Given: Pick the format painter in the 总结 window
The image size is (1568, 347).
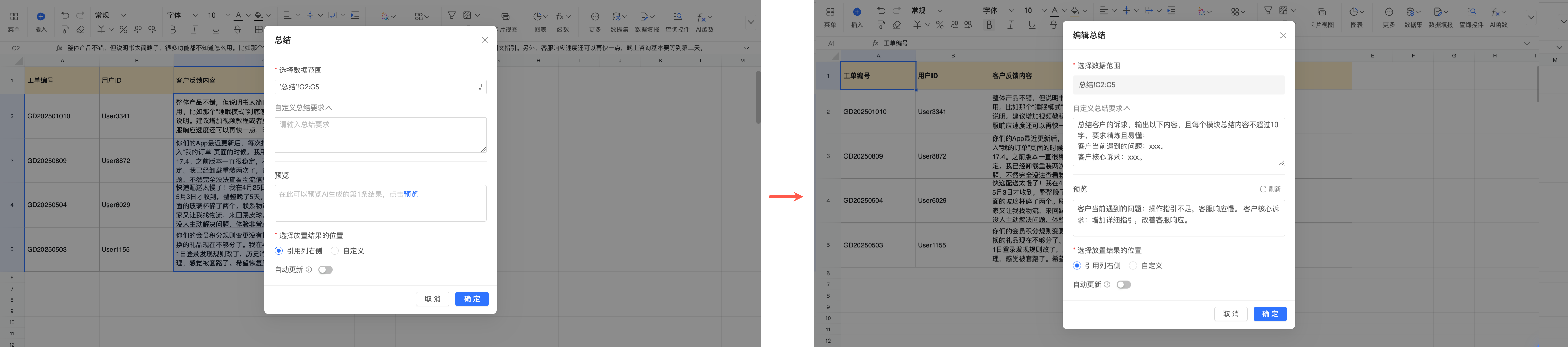Looking at the screenshot, I should [x=65, y=29].
